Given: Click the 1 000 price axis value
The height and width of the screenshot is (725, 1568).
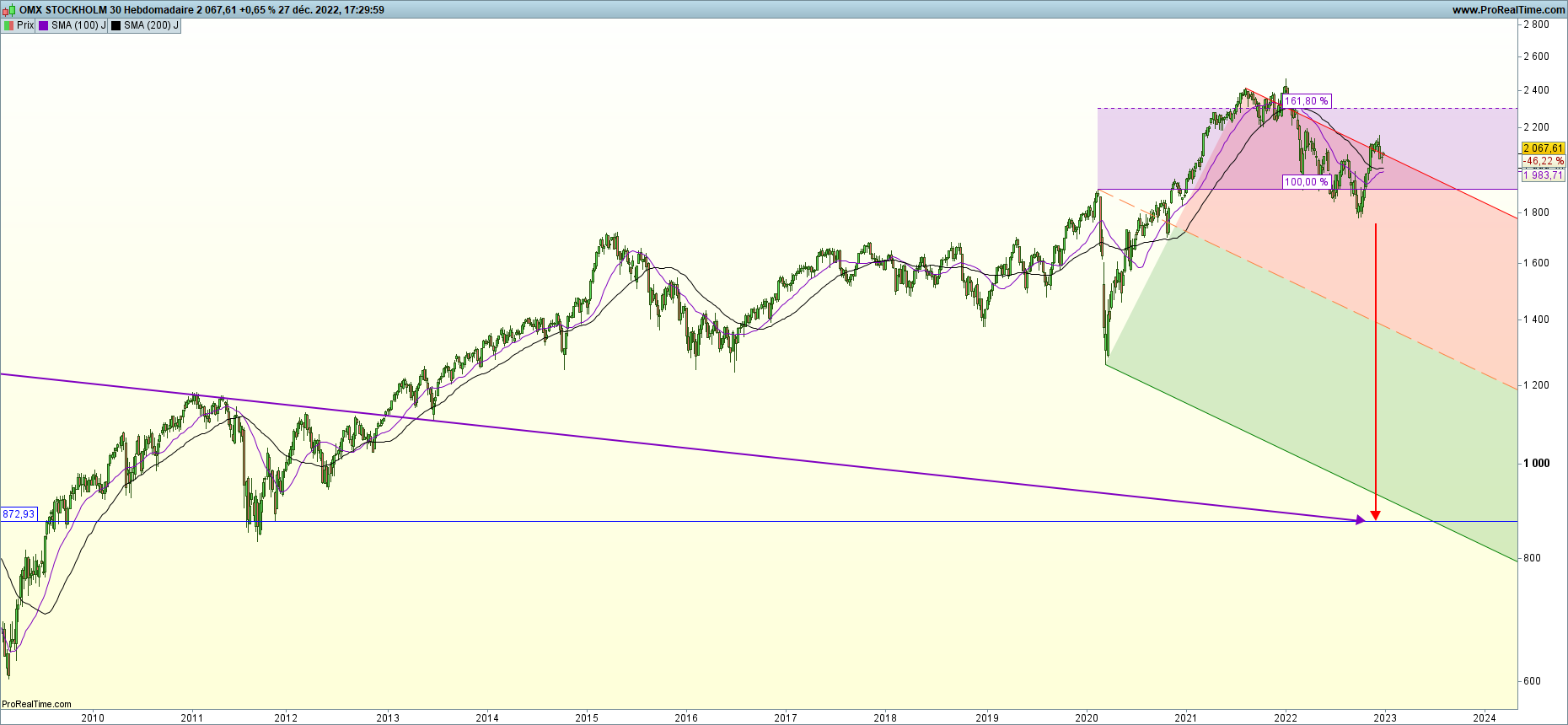Looking at the screenshot, I should pyautogui.click(x=1536, y=463).
